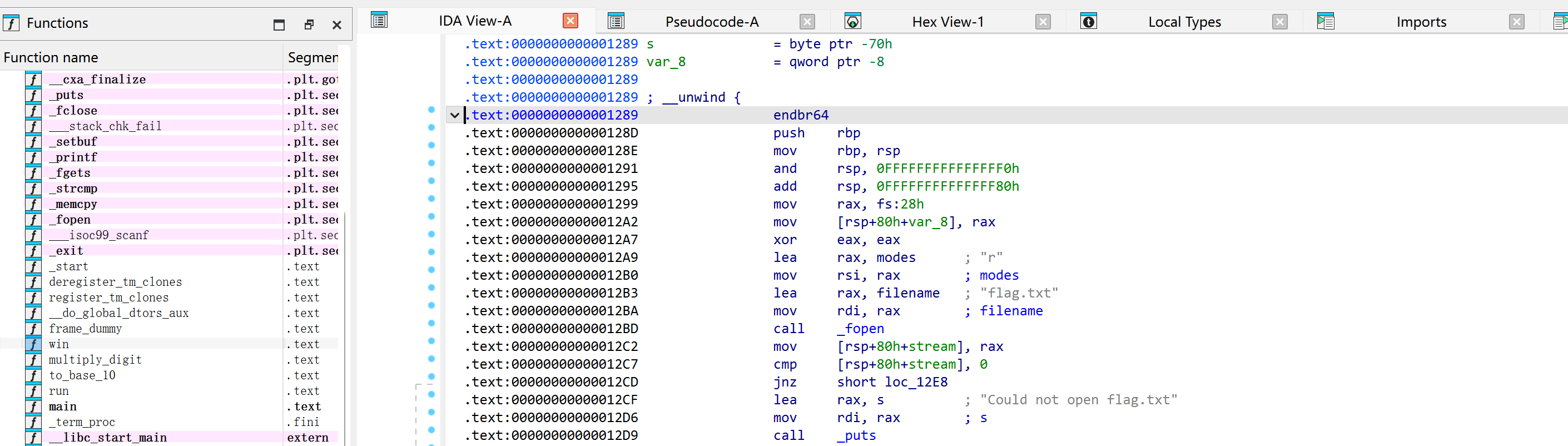The image size is (1568, 446).
Task: Toggle breakpoint dot at push rbp line
Action: coord(431,128)
